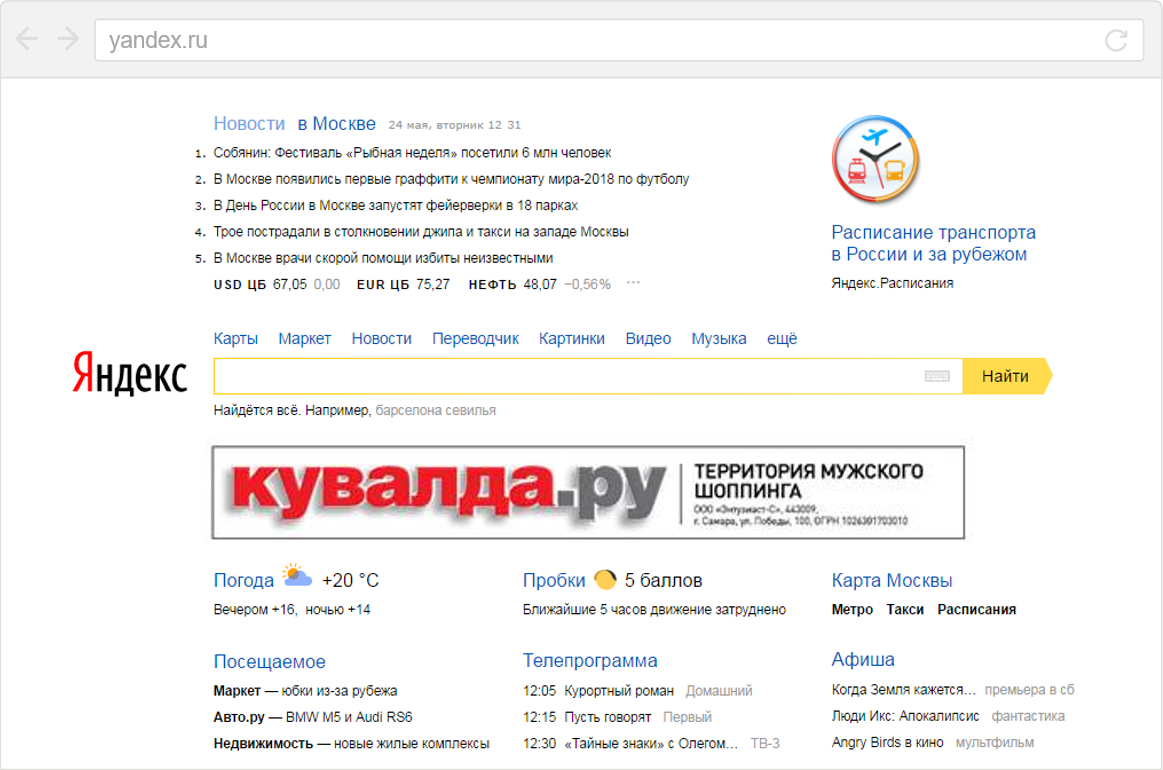Open the Маркет service tab
The height and width of the screenshot is (770, 1163).
coord(305,339)
